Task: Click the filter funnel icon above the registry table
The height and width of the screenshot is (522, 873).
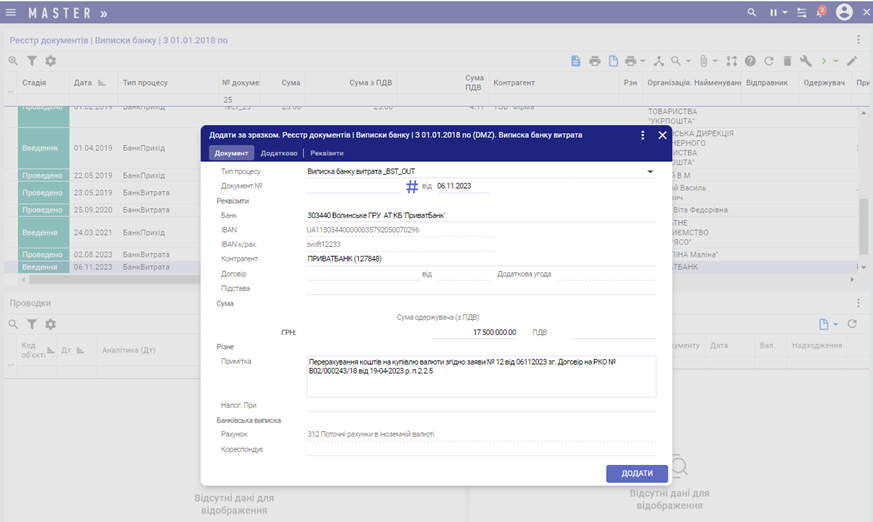Action: (x=31, y=61)
